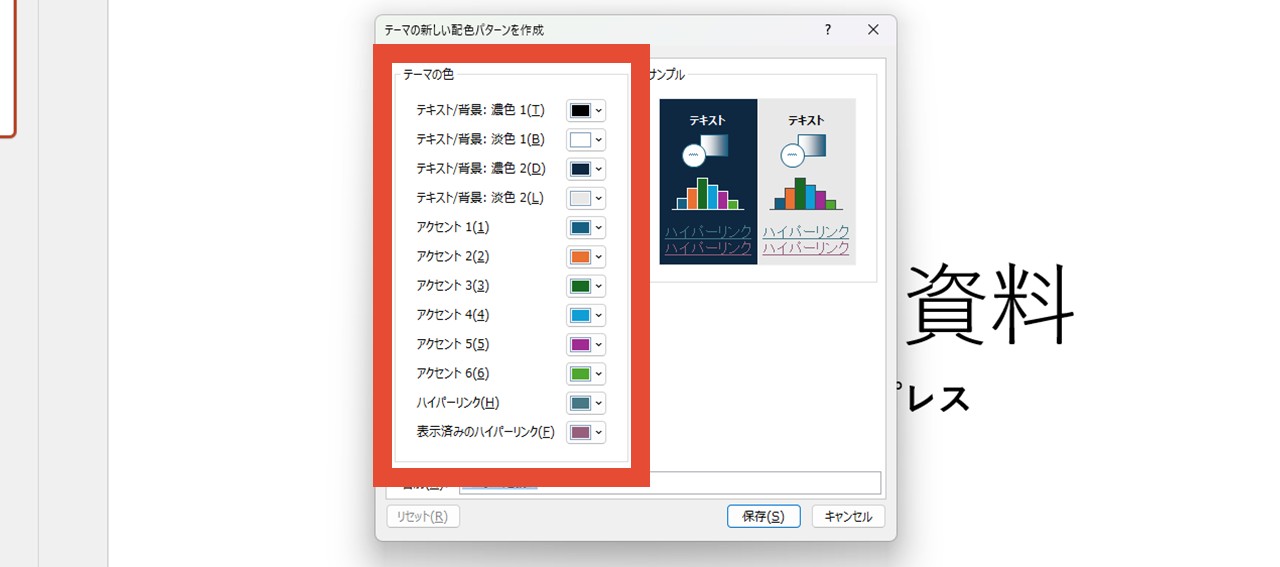The width and height of the screenshot is (1280, 567).
Task: Close the color pattern dialog
Action: pyautogui.click(x=873, y=30)
